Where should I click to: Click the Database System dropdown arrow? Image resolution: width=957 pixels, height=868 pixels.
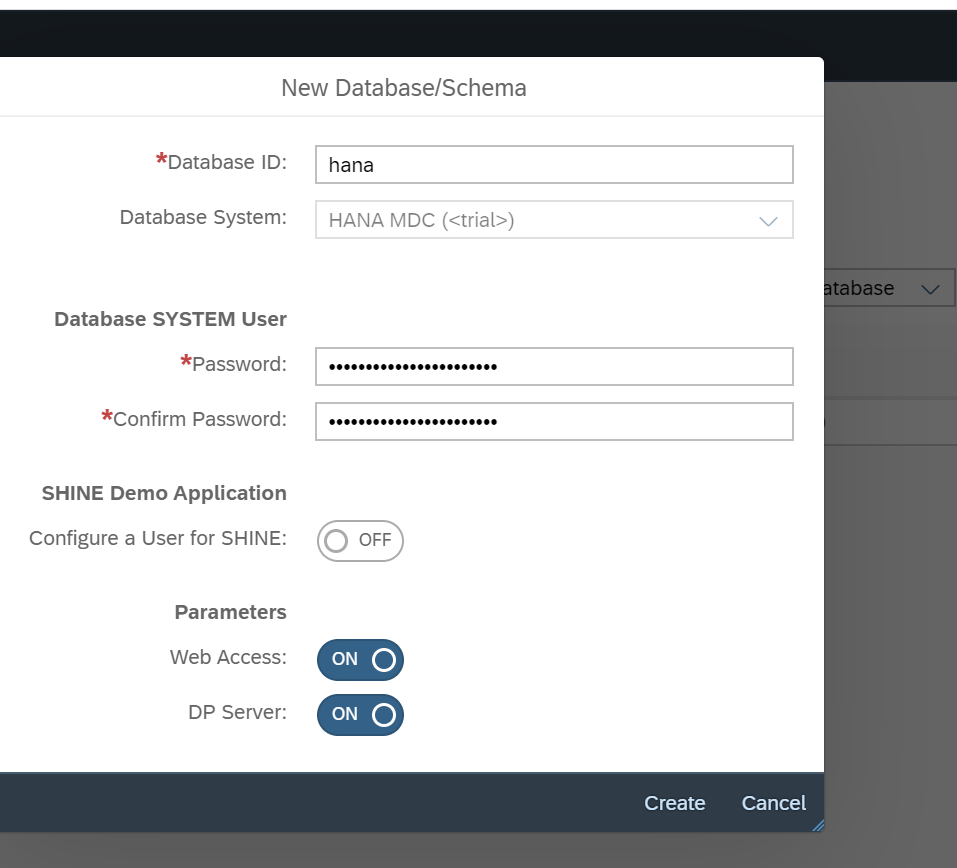(768, 221)
